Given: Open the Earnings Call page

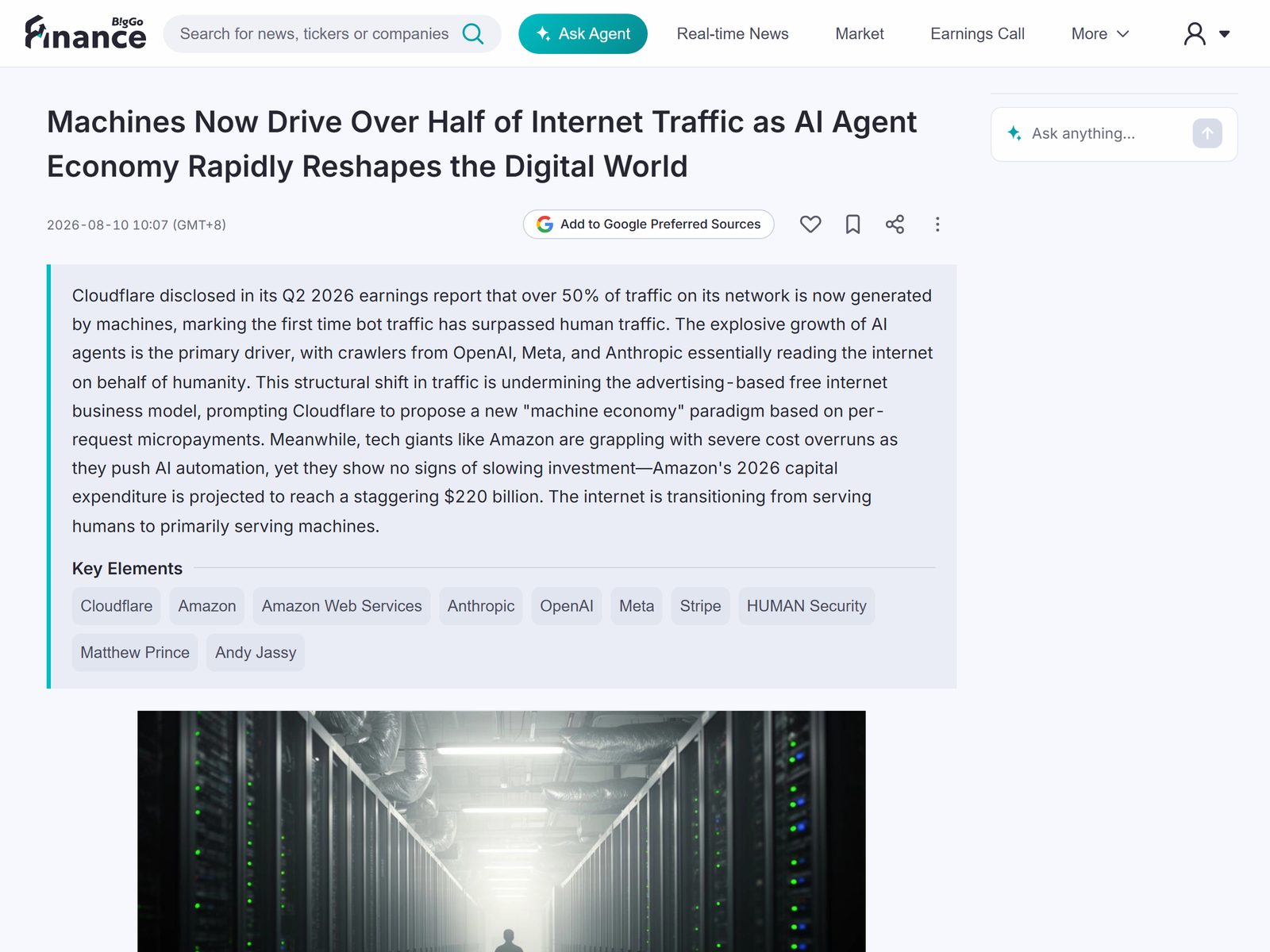Looking at the screenshot, I should (977, 34).
